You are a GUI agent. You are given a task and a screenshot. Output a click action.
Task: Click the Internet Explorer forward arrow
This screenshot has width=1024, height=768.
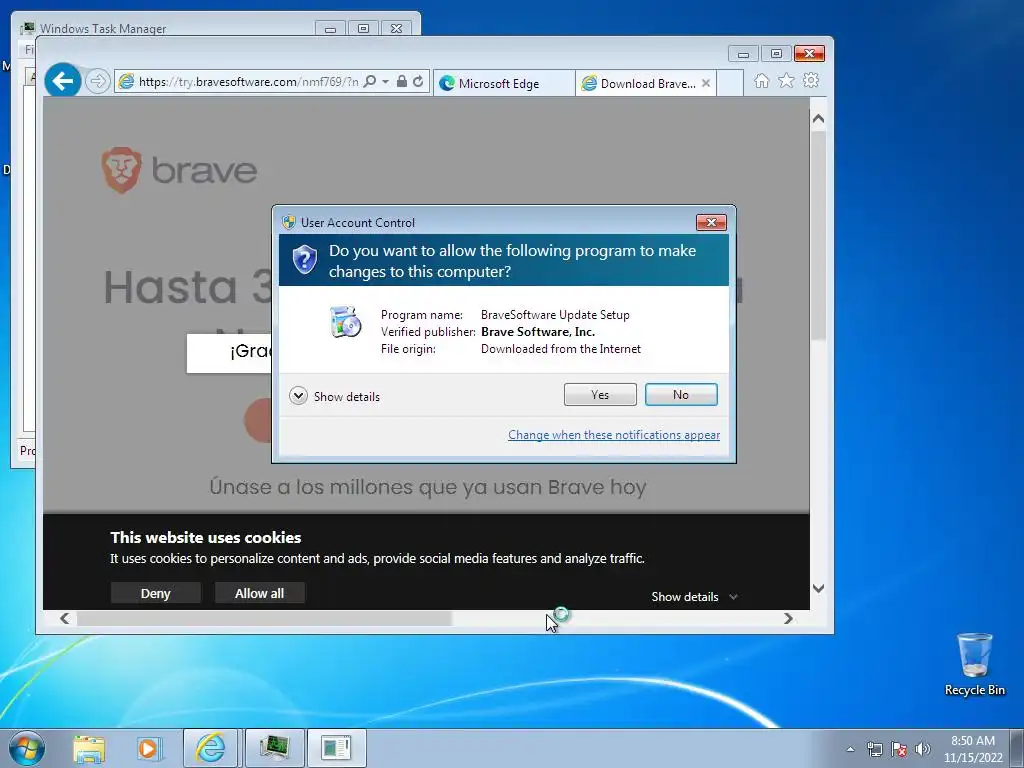pos(97,82)
